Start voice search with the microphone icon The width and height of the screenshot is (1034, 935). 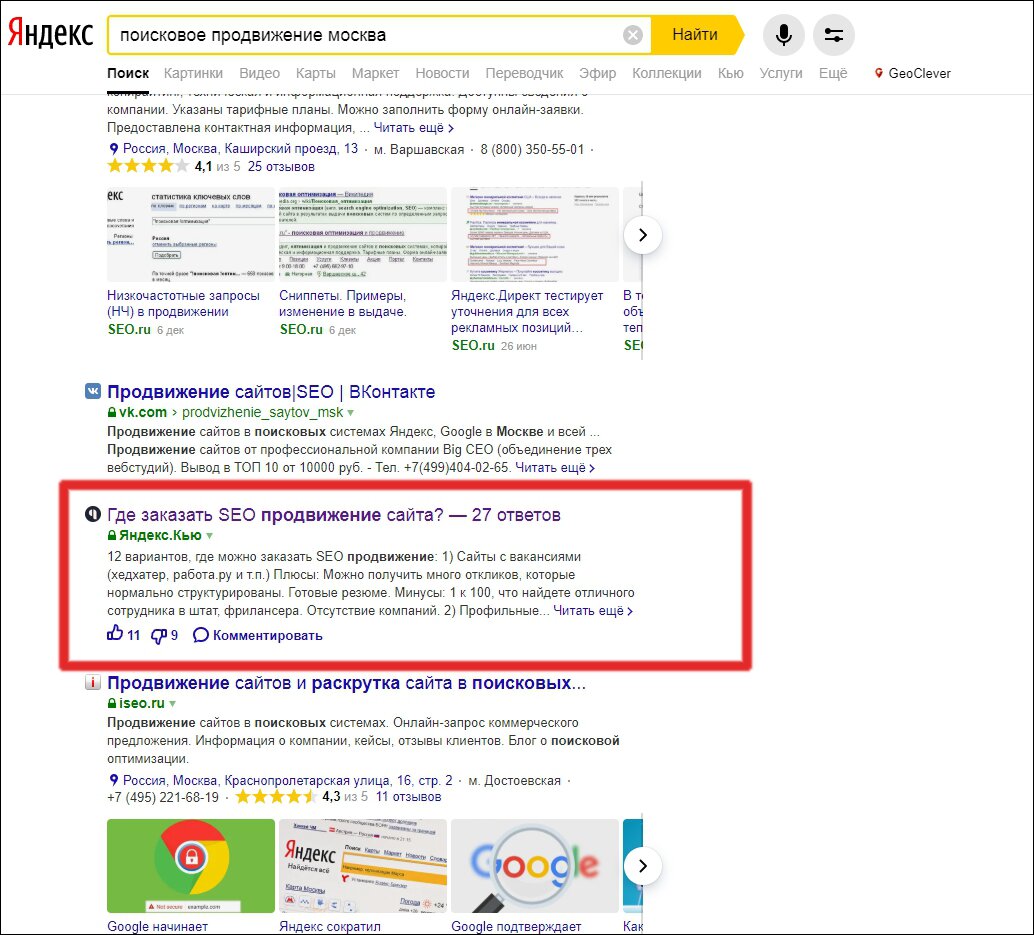[783, 34]
